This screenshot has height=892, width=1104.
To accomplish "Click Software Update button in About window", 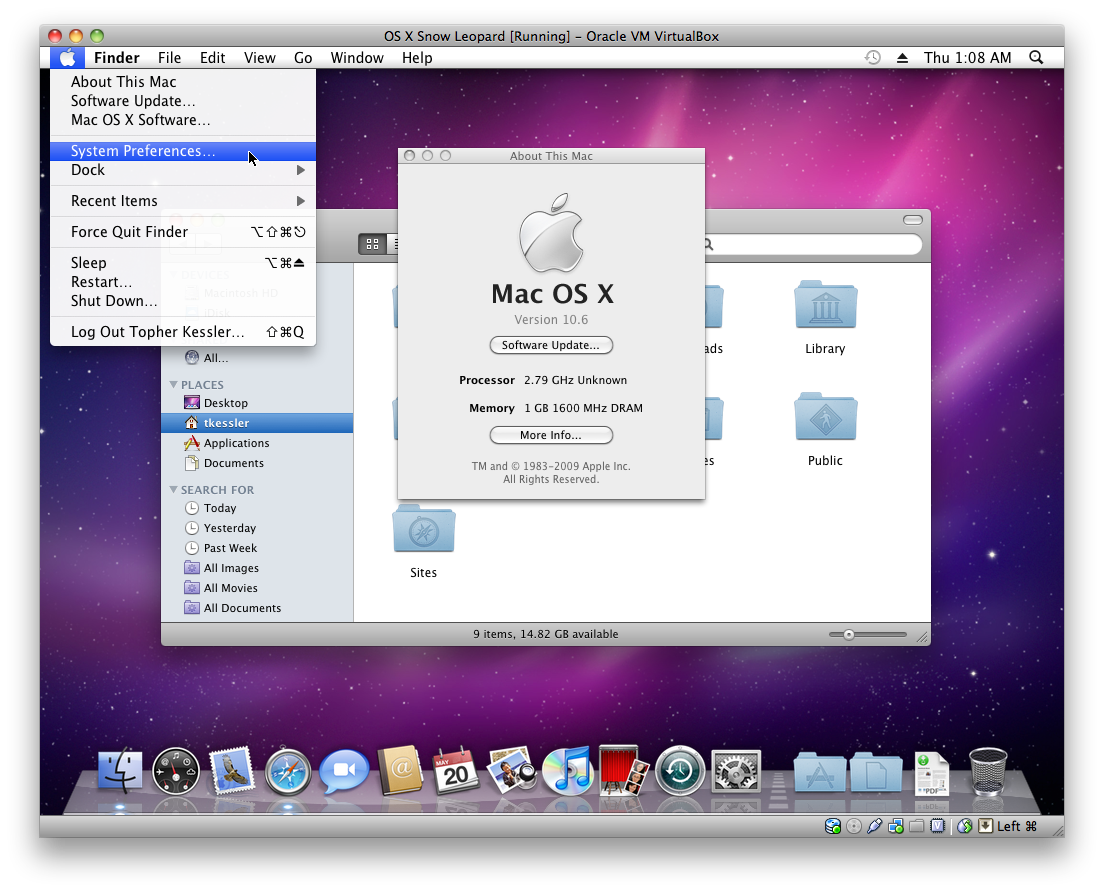I will tap(551, 345).
